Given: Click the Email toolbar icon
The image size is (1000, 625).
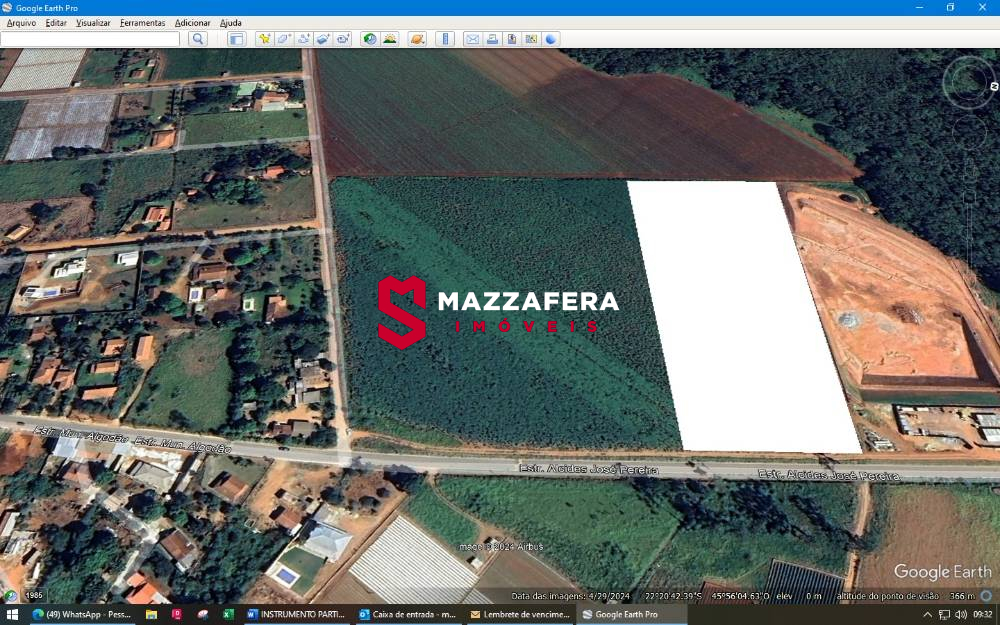Looking at the screenshot, I should click(472, 39).
